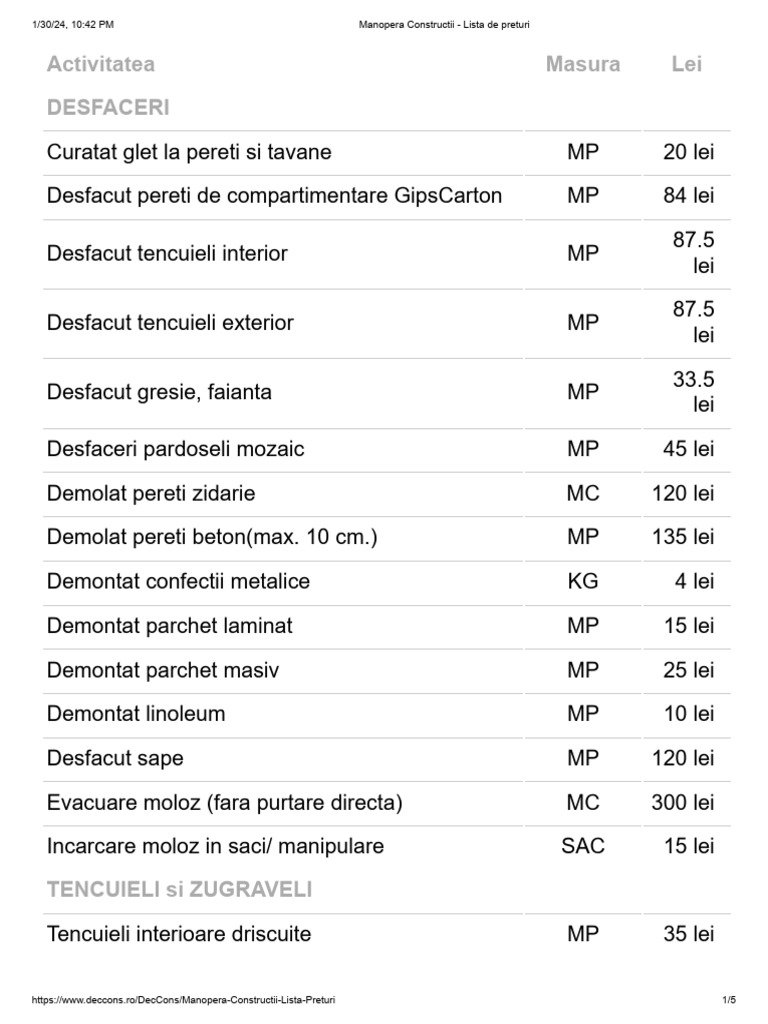Click the 'Activitatea' column header
This screenshot has height=1024, width=768.
tap(101, 64)
